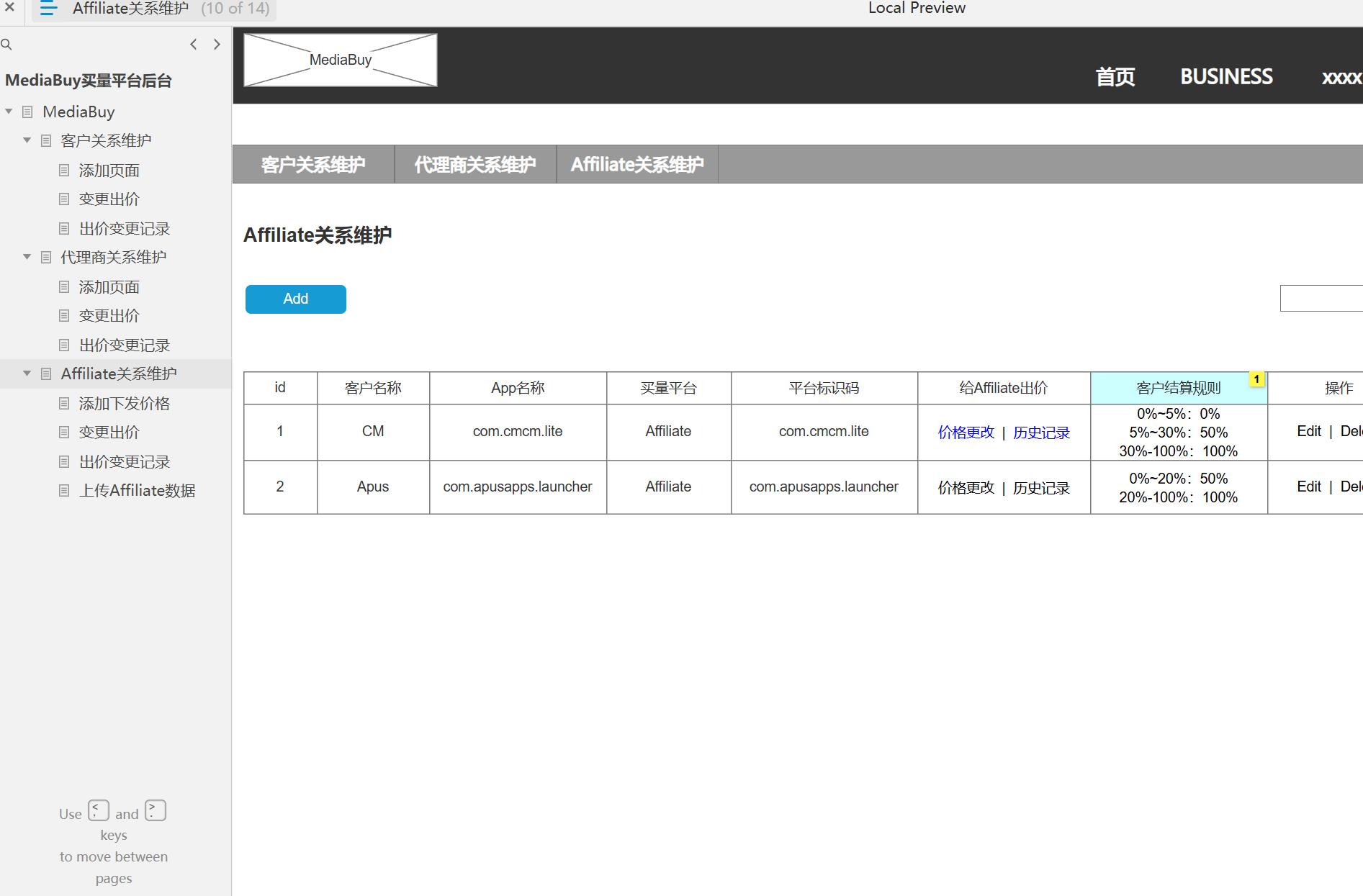Click the MediaBuy logo placeholder

[341, 60]
